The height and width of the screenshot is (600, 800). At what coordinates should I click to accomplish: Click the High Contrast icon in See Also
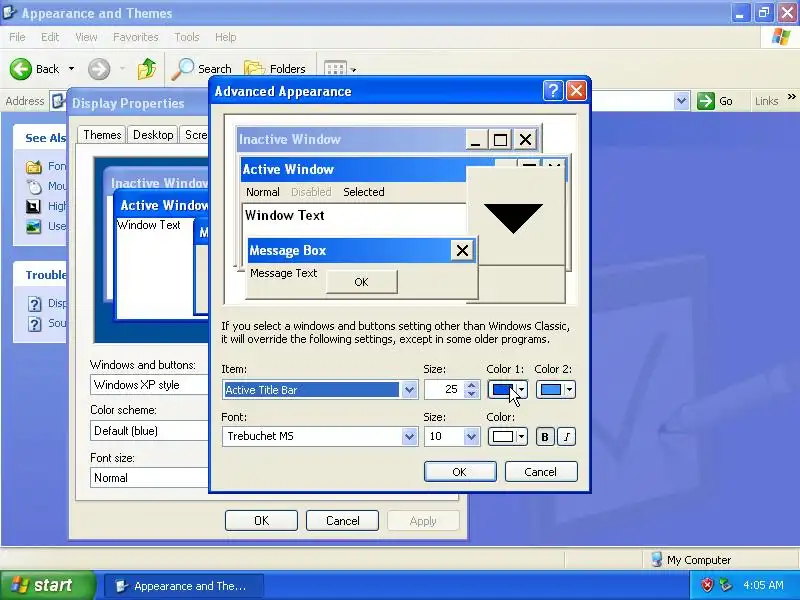34,206
